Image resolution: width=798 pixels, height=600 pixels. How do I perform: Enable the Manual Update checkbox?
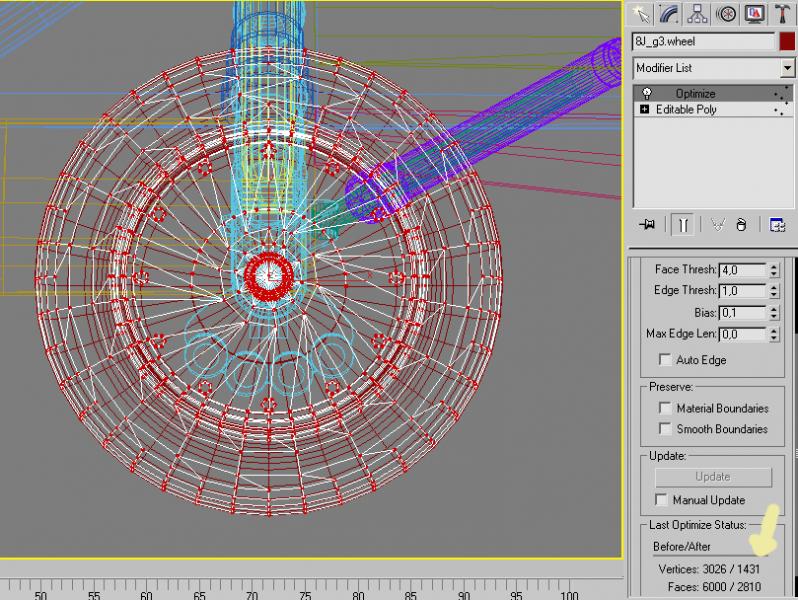[x=661, y=499]
